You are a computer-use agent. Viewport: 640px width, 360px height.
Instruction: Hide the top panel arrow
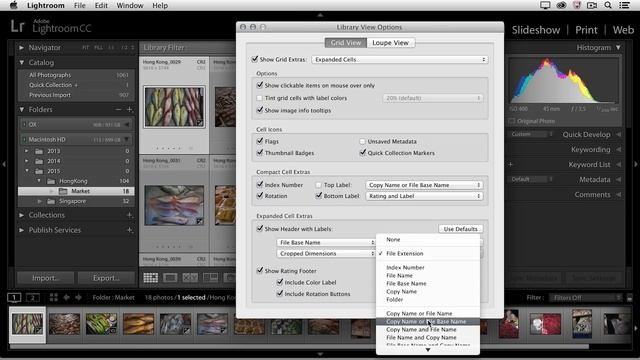coord(320,15)
